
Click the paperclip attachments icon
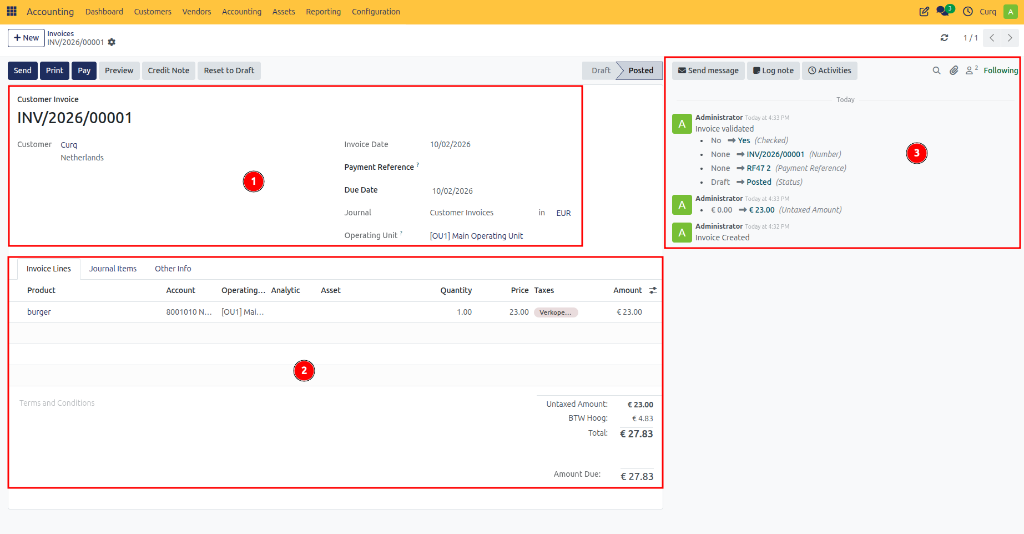pos(954,71)
